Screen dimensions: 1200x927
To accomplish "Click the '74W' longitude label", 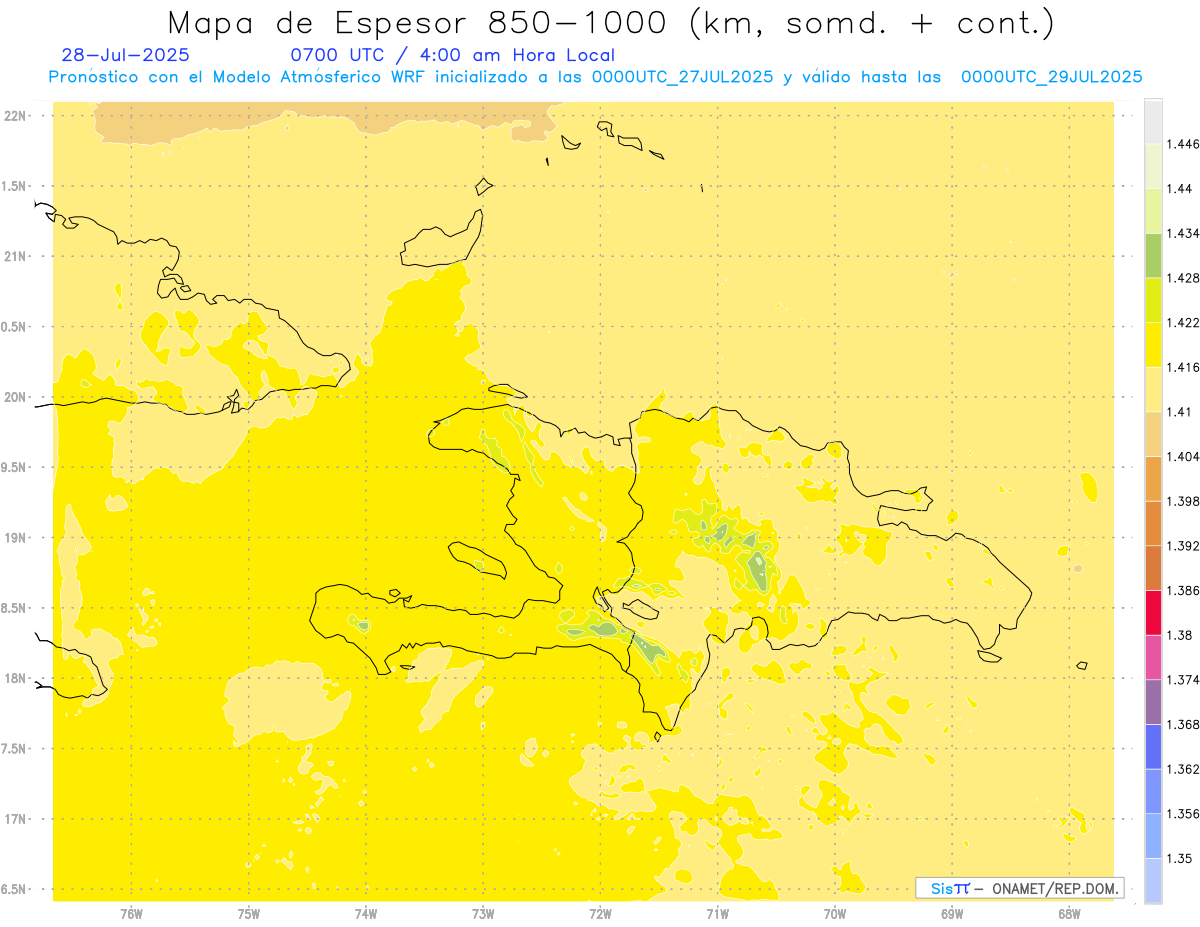I will [x=366, y=914].
